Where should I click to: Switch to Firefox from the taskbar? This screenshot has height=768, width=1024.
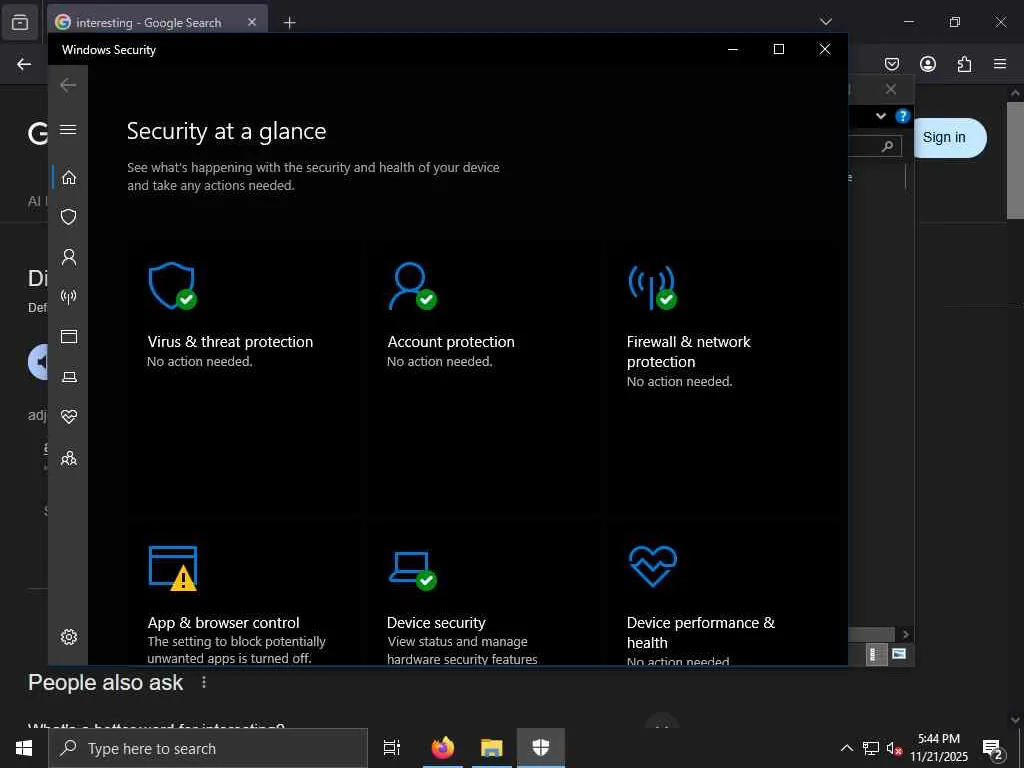443,748
